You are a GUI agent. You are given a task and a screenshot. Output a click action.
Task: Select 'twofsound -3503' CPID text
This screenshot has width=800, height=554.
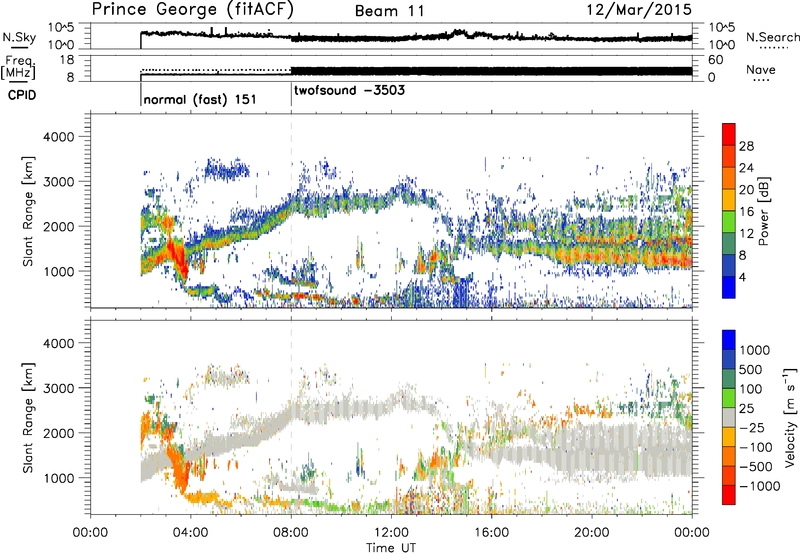(x=349, y=90)
